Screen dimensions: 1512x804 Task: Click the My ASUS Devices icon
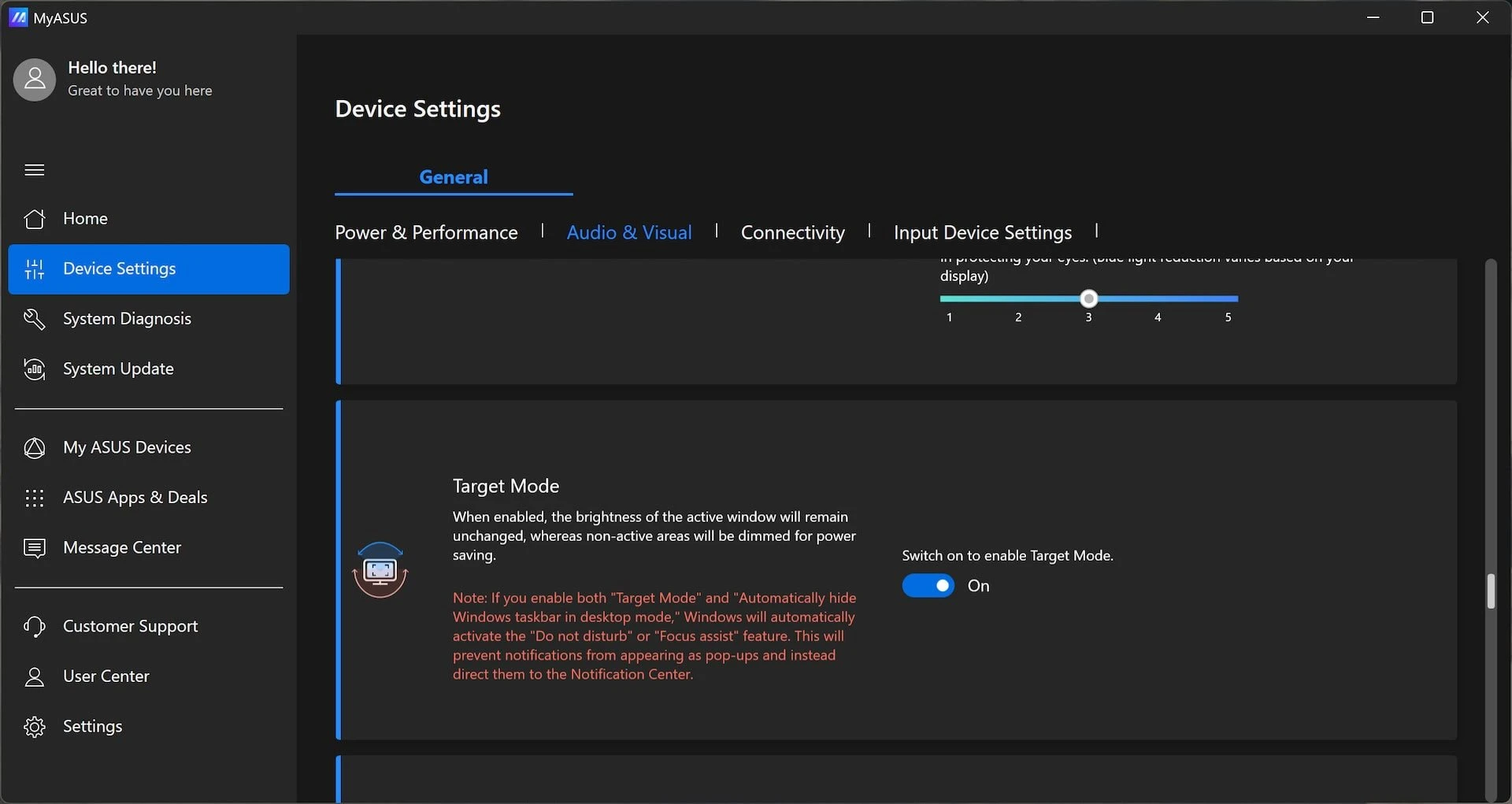pyautogui.click(x=35, y=447)
